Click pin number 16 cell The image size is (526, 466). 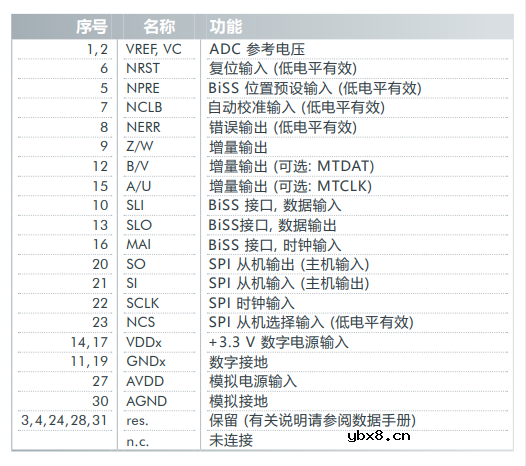pos(100,244)
